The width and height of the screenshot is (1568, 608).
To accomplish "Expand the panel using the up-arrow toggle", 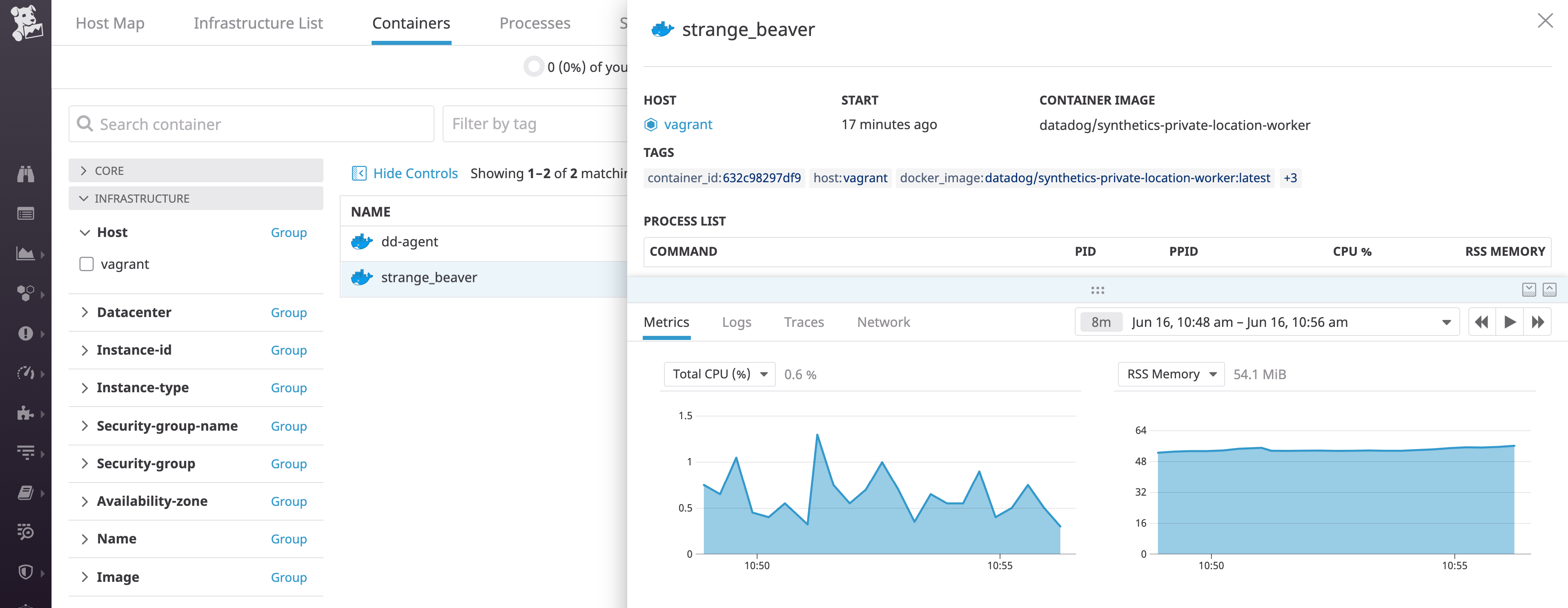I will (x=1550, y=290).
